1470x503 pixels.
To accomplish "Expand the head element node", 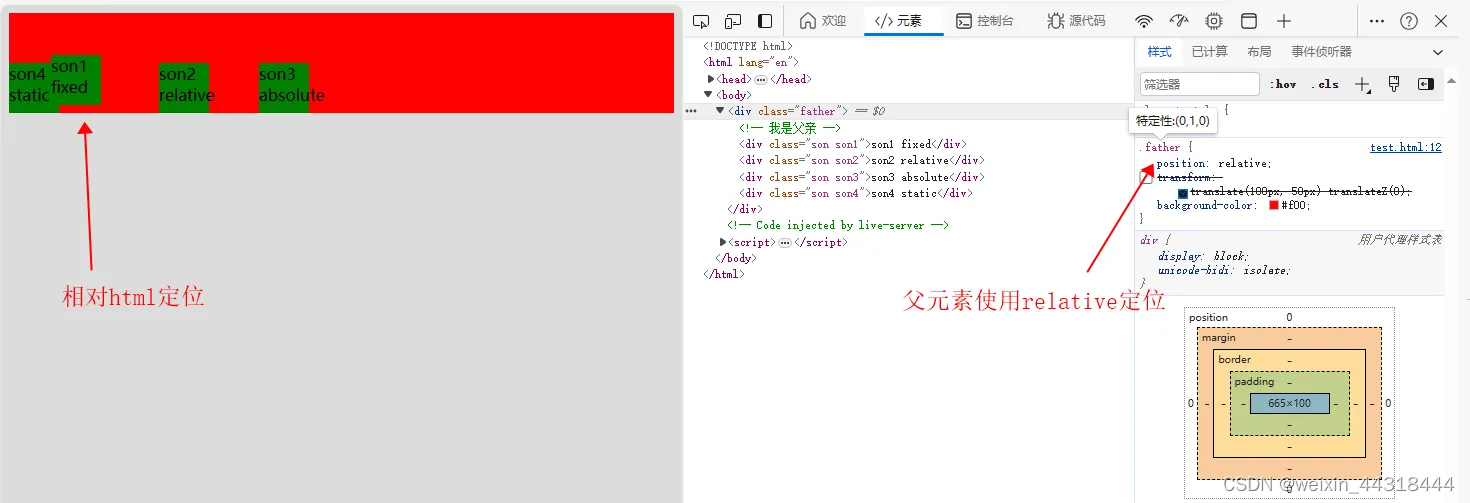I will [711, 79].
